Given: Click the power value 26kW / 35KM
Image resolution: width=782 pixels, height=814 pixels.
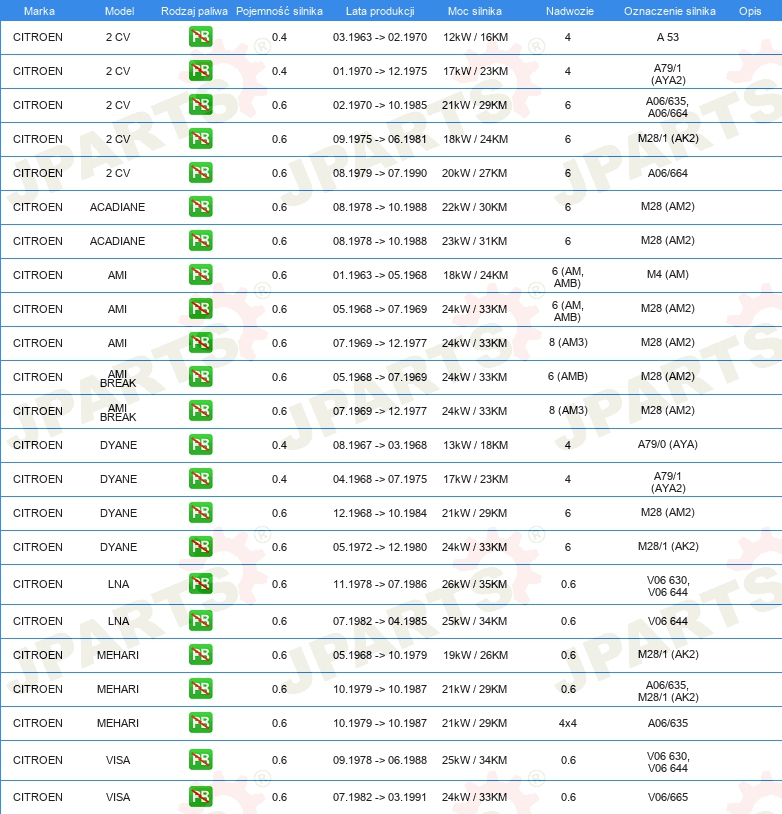Looking at the screenshot, I should (475, 584).
